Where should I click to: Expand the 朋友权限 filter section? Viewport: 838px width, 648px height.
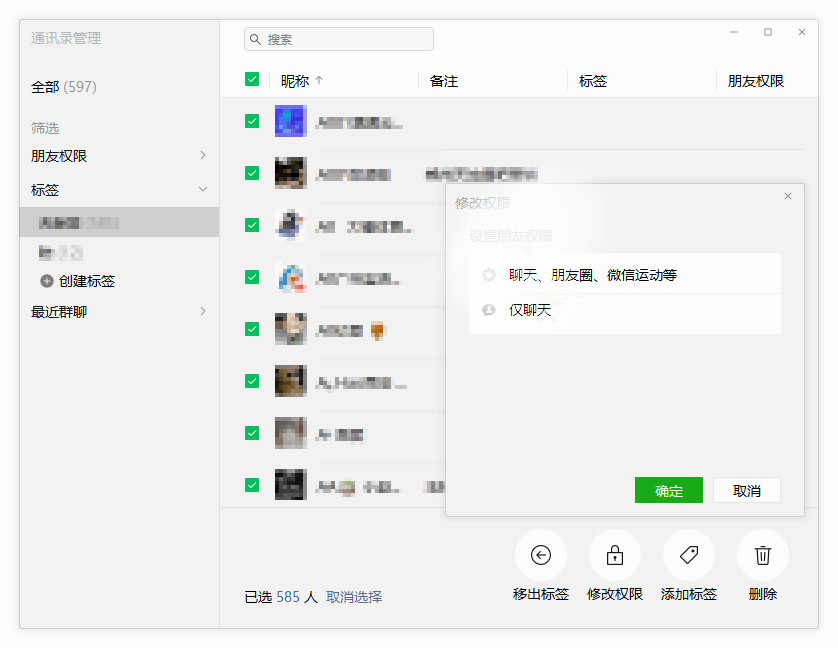[x=203, y=155]
